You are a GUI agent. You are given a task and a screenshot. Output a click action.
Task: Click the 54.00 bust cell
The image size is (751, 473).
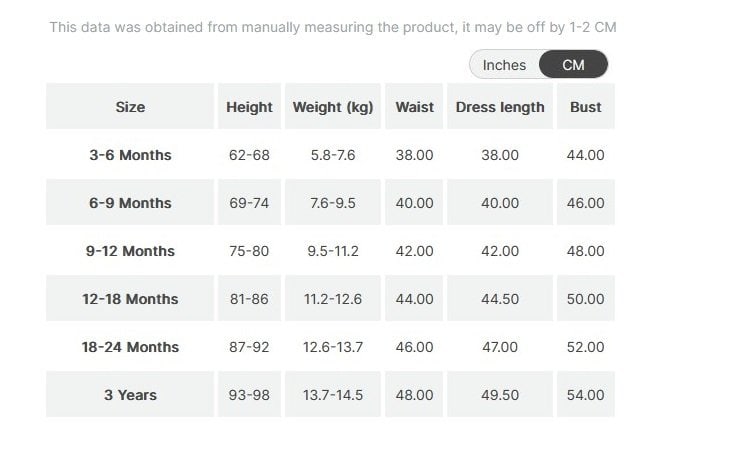[585, 395]
